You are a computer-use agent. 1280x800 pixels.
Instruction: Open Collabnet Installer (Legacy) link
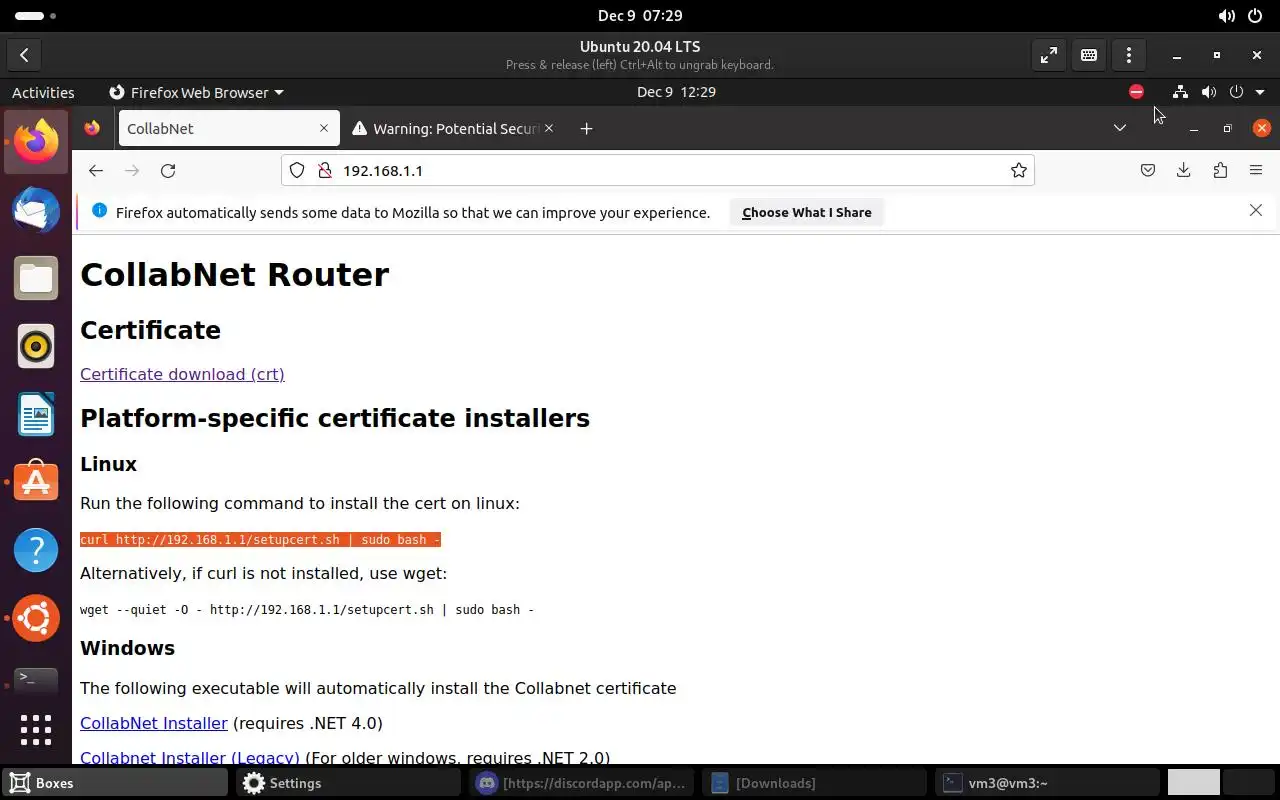point(190,757)
